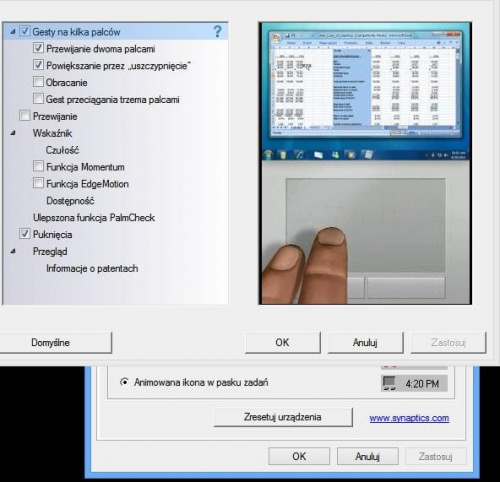Uncheck Przewijanie dwoma palcami
Image resolution: width=500 pixels, height=482 pixels.
[x=38, y=48]
